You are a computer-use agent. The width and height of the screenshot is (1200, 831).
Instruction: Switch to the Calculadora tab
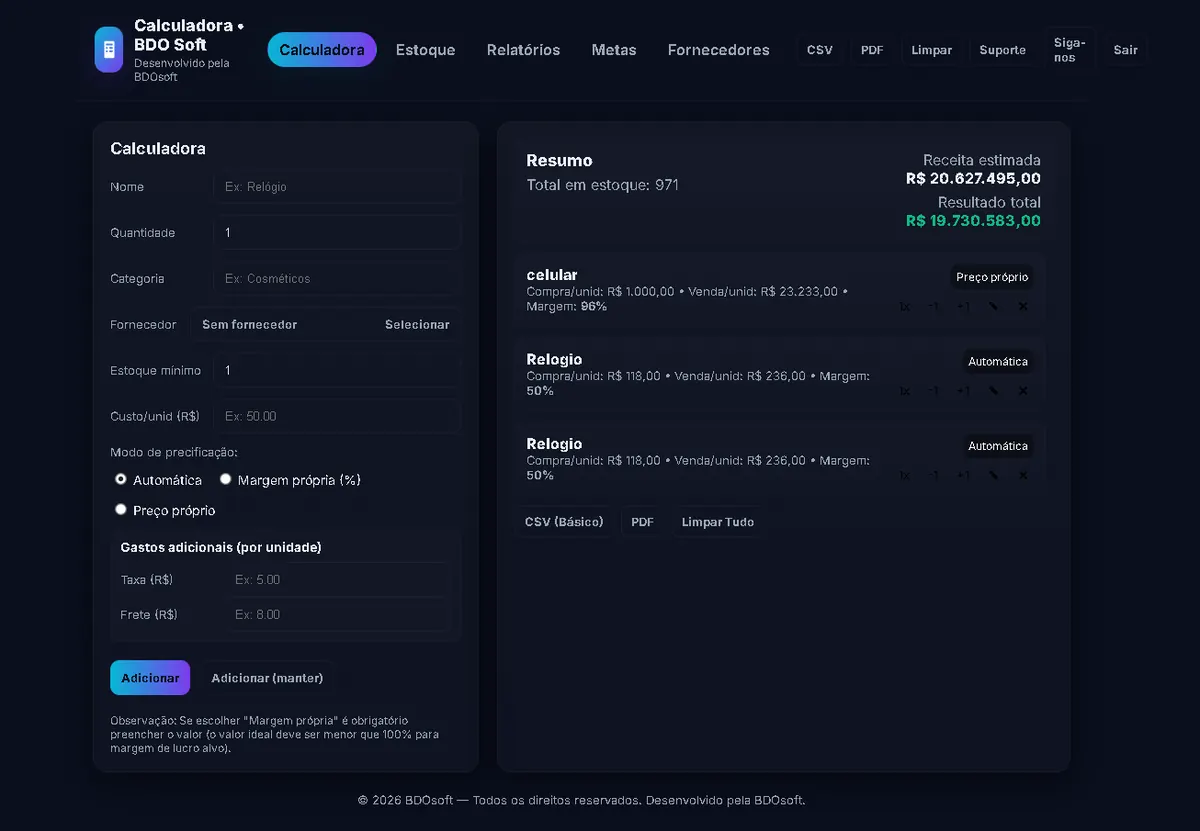pyautogui.click(x=322, y=50)
